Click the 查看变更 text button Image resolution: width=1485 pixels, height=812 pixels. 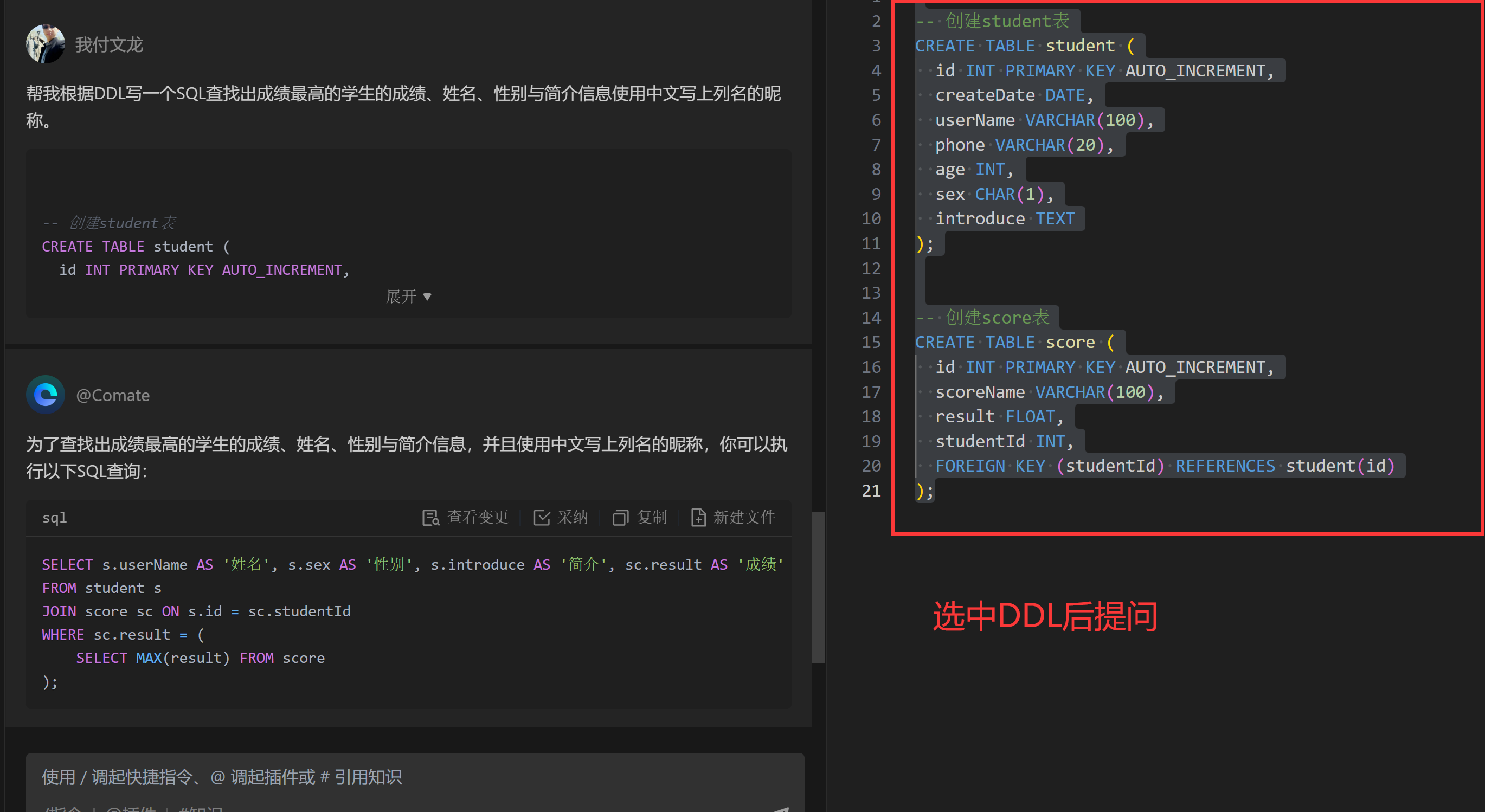(x=478, y=518)
